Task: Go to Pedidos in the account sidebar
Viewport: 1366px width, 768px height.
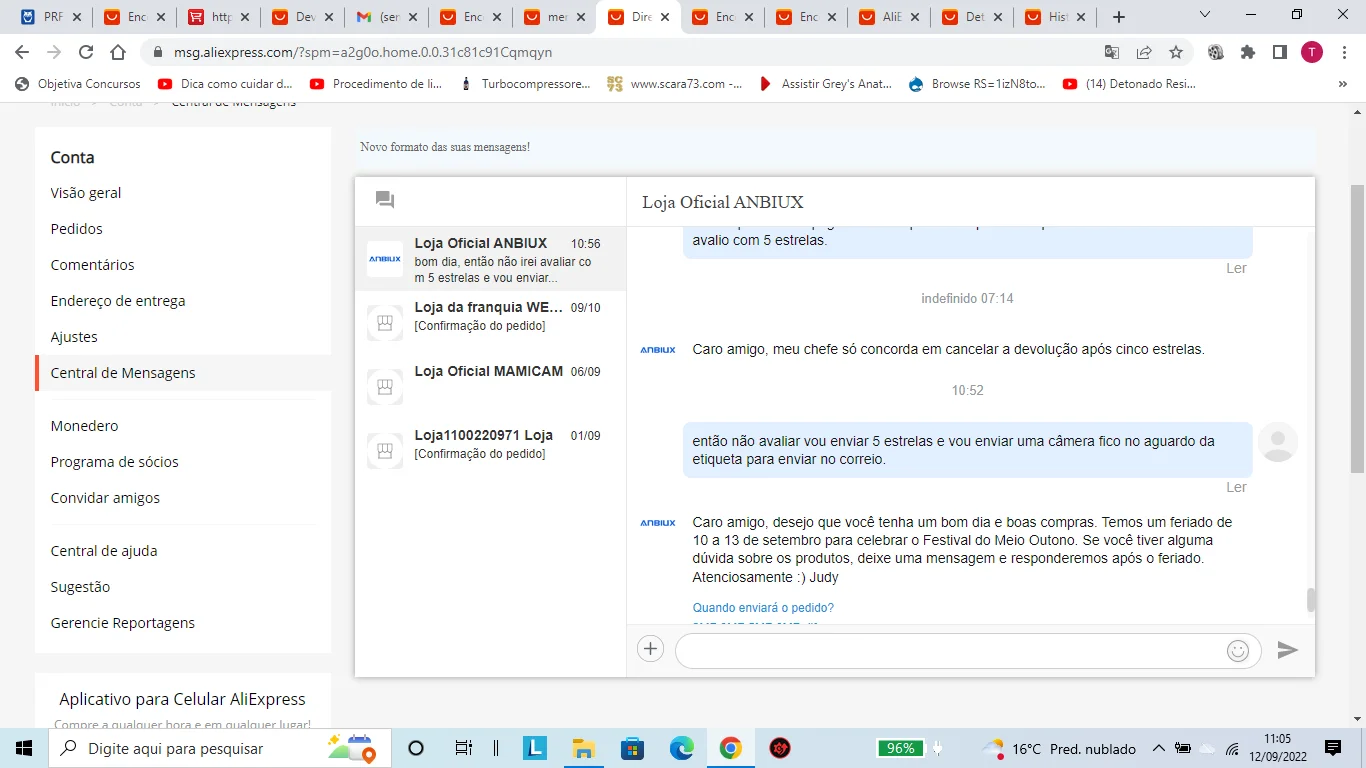Action: [x=77, y=229]
